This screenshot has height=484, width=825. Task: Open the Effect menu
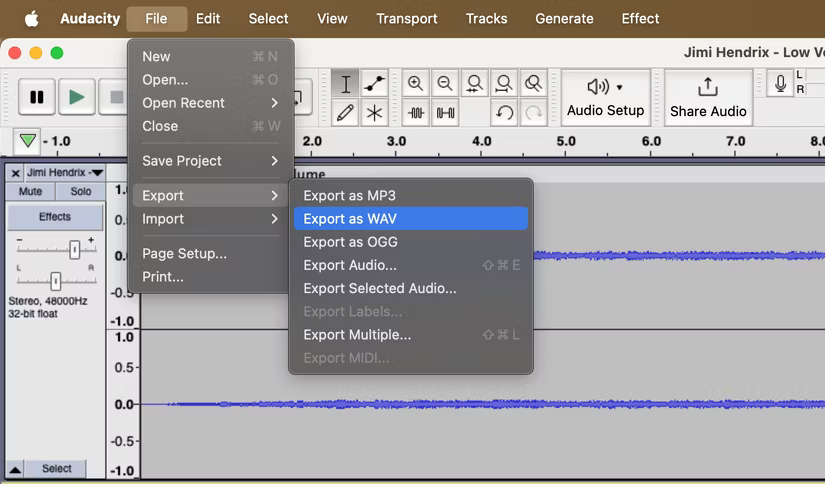[640, 18]
